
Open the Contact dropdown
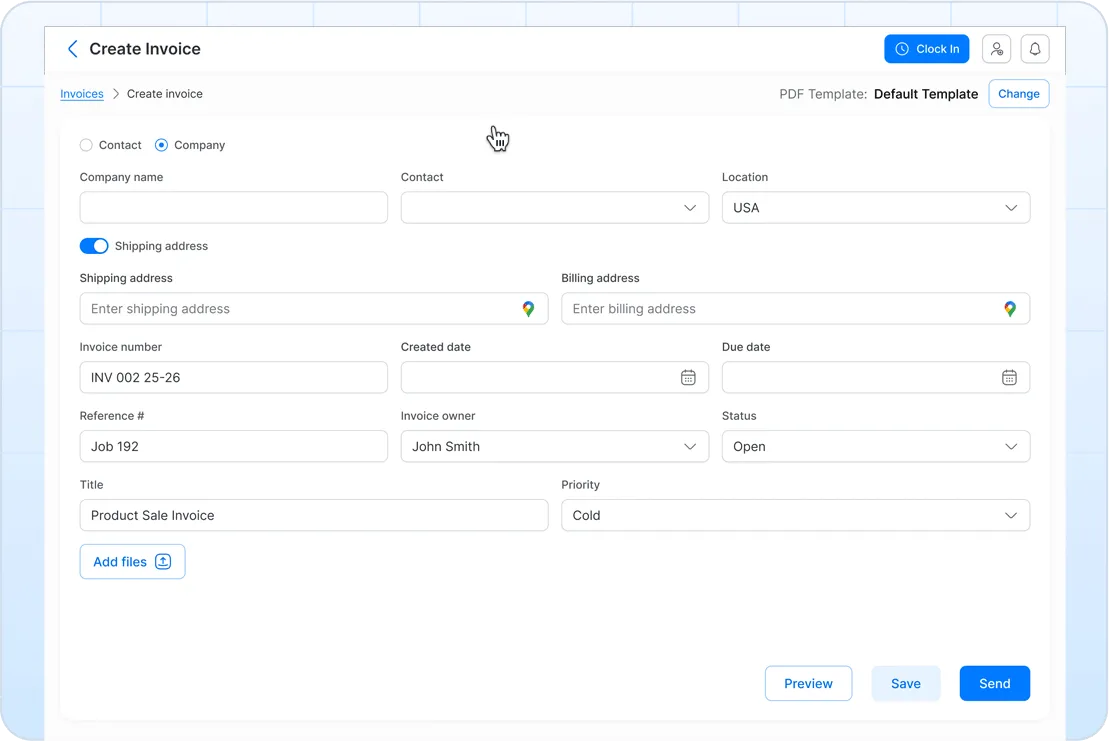pos(554,208)
